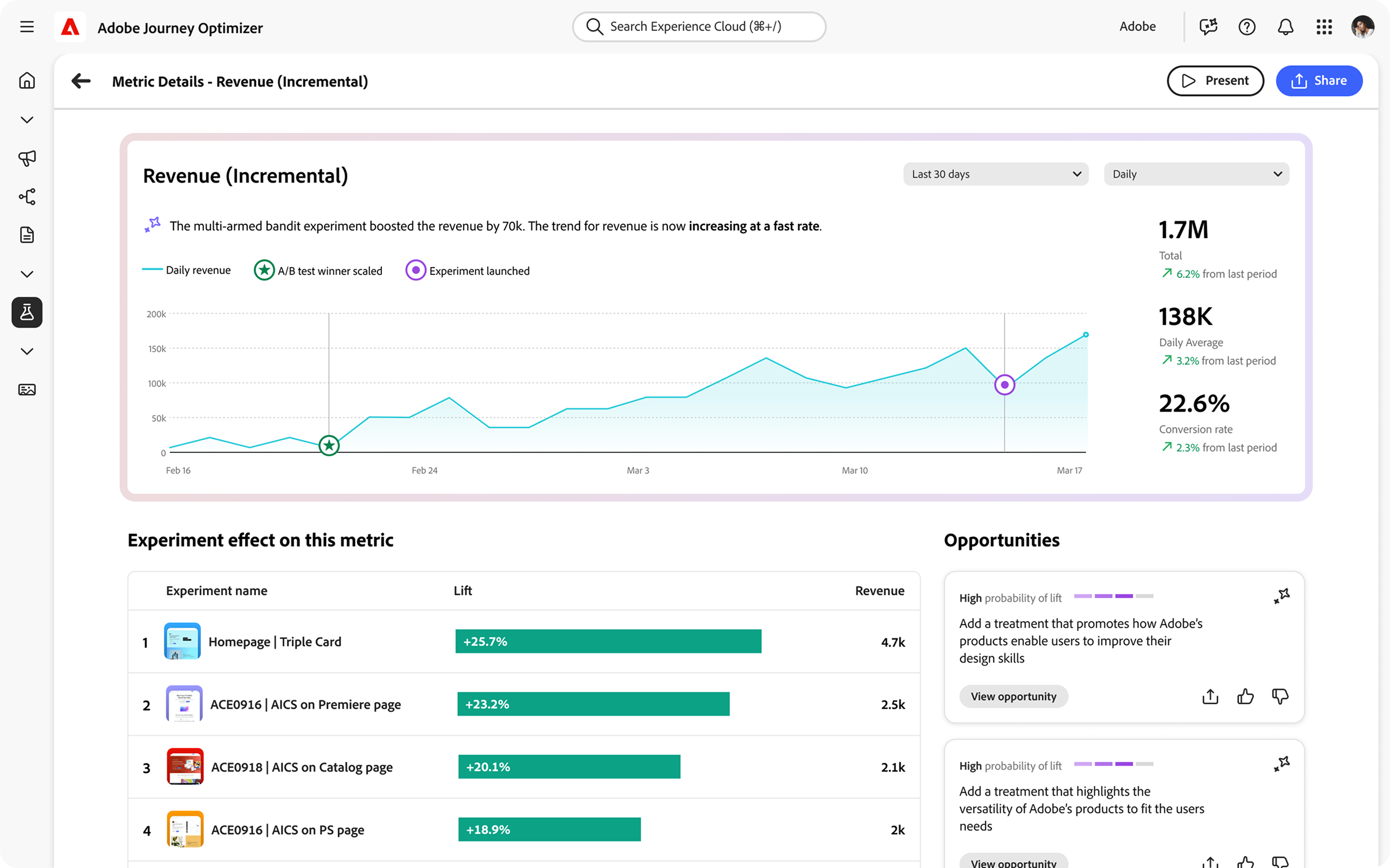Open ACE0918 AICS on Catalog page thumbnail
Screen dimensions: 1390x868
tap(185, 766)
